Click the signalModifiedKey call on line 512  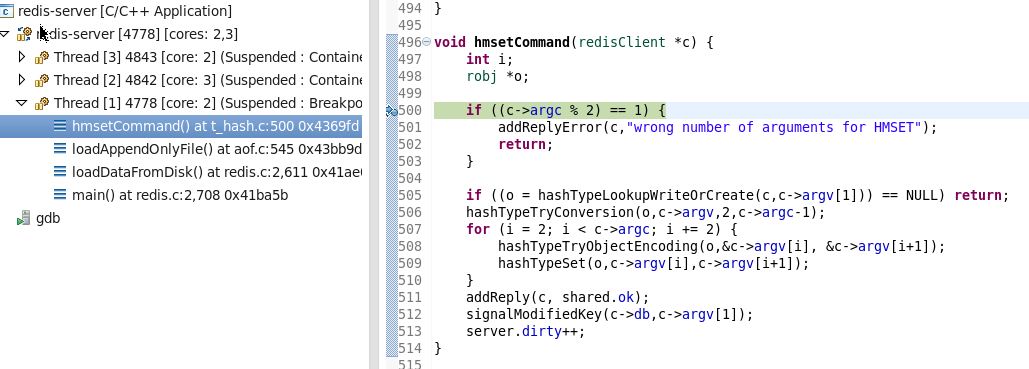click(x=610, y=315)
